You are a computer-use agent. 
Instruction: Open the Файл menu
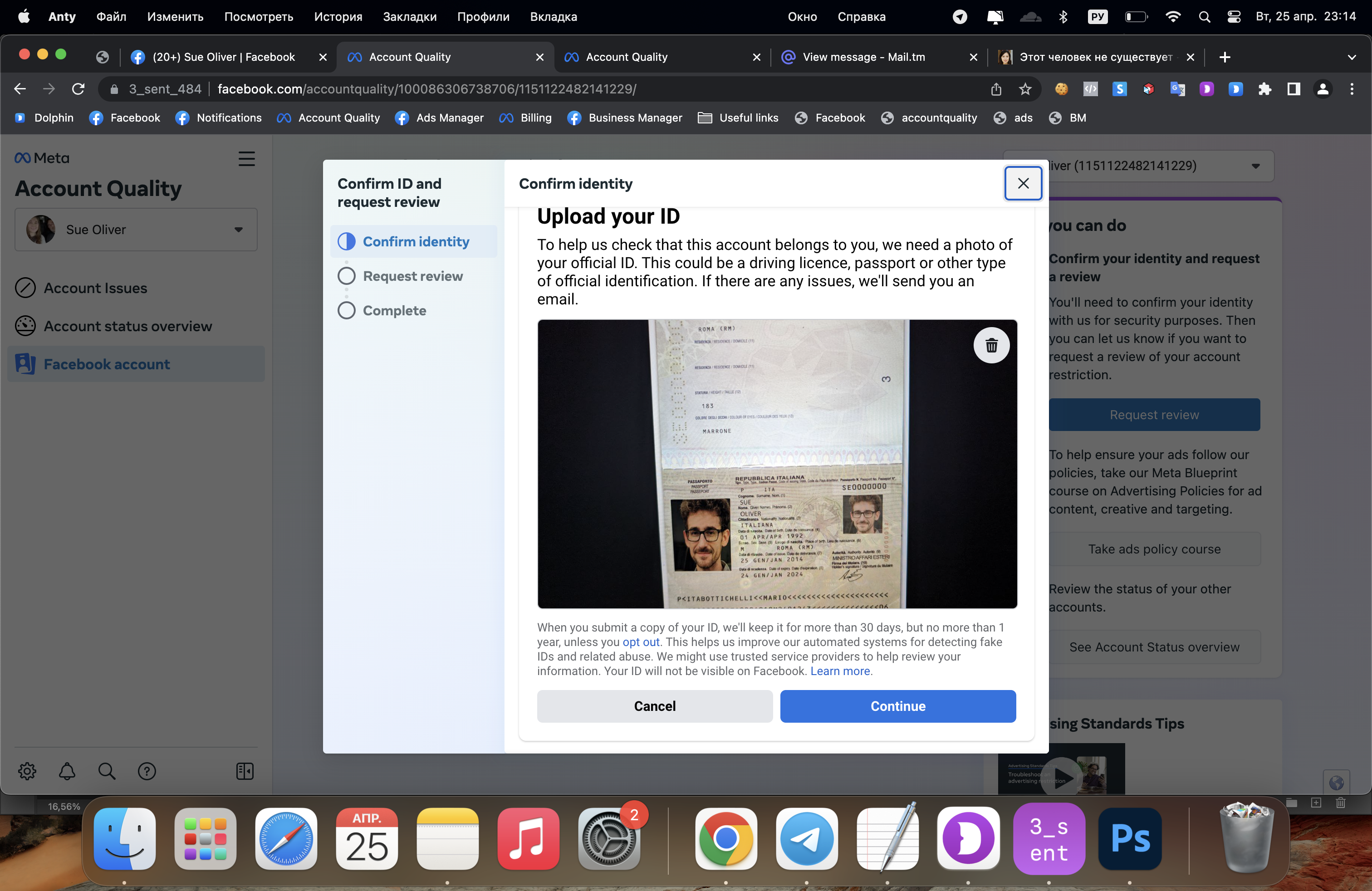coord(111,17)
